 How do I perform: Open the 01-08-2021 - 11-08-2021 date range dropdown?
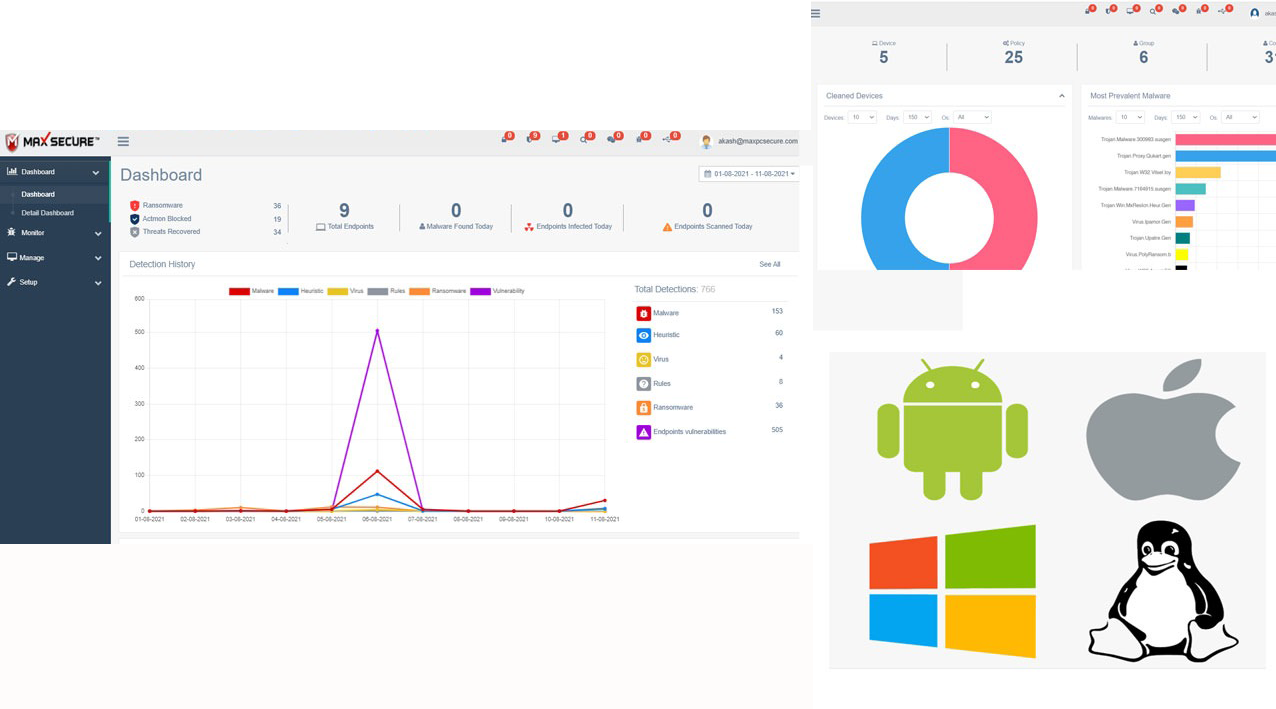click(x=749, y=174)
